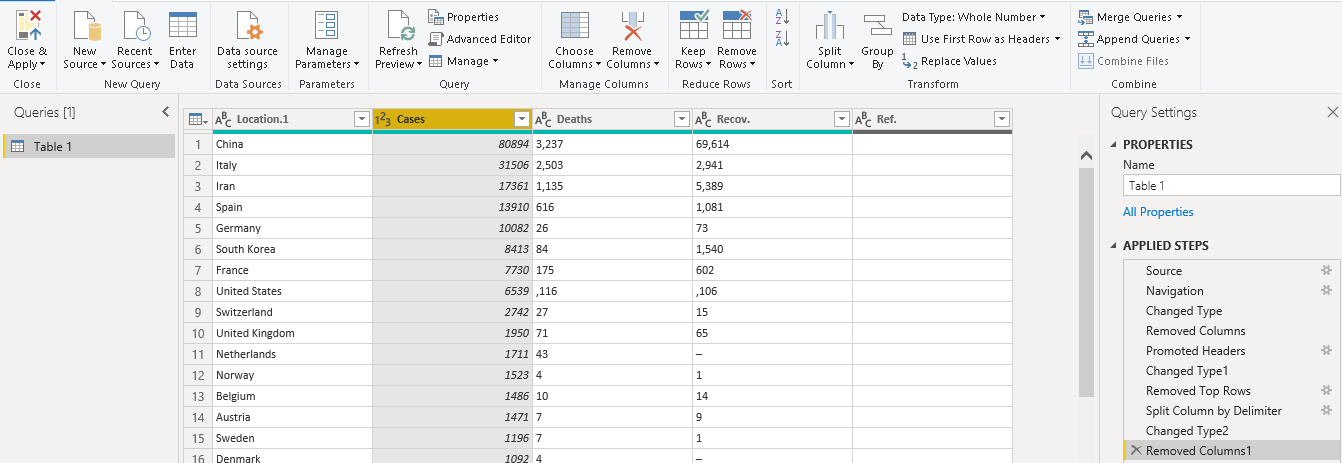Click the All Properties link
1342x463 pixels.
pyautogui.click(x=1158, y=212)
